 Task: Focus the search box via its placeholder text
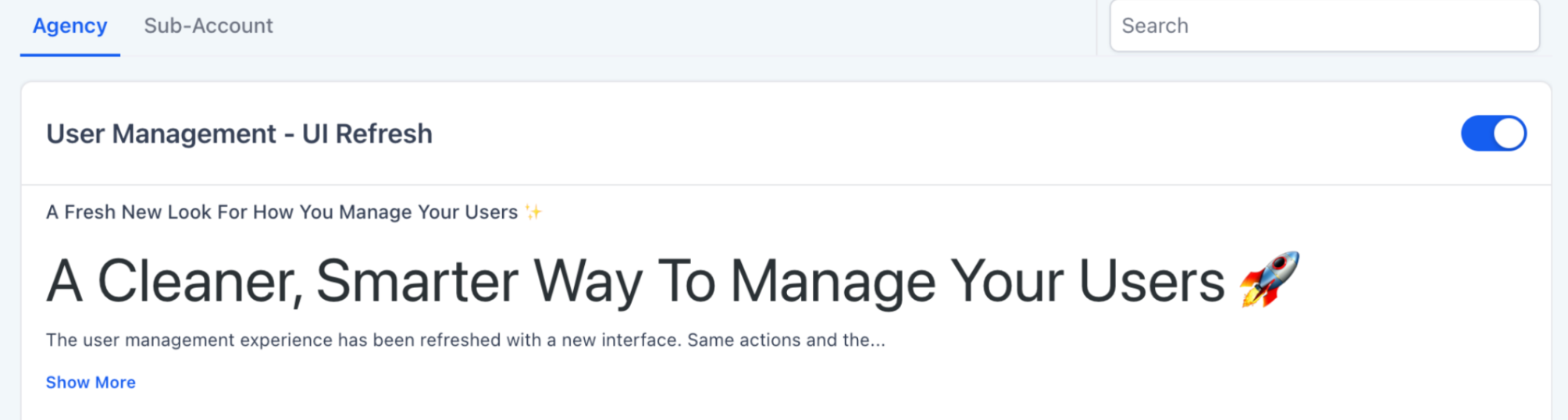[1155, 26]
